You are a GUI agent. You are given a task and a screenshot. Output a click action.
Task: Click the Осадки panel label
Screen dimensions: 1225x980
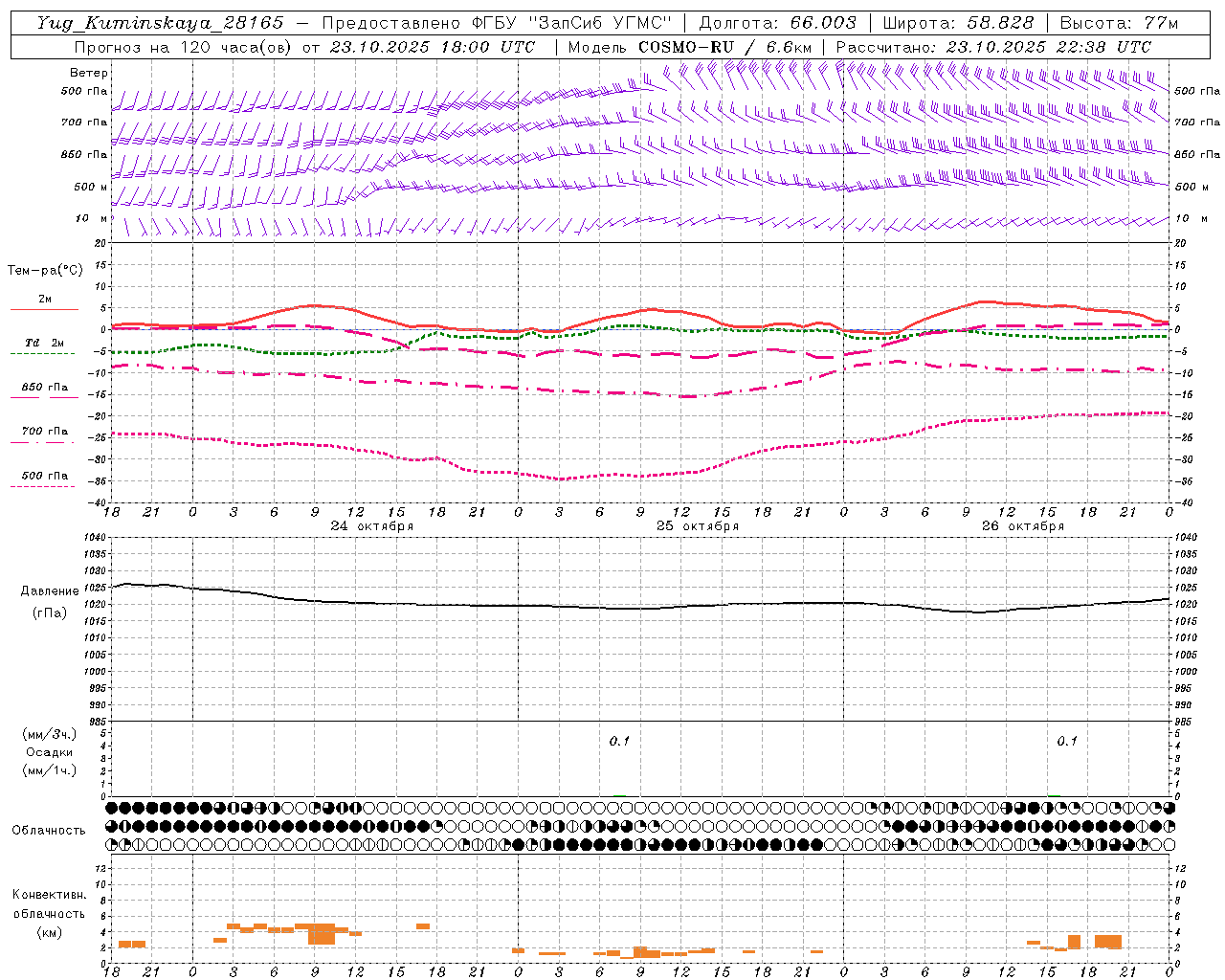click(x=49, y=752)
